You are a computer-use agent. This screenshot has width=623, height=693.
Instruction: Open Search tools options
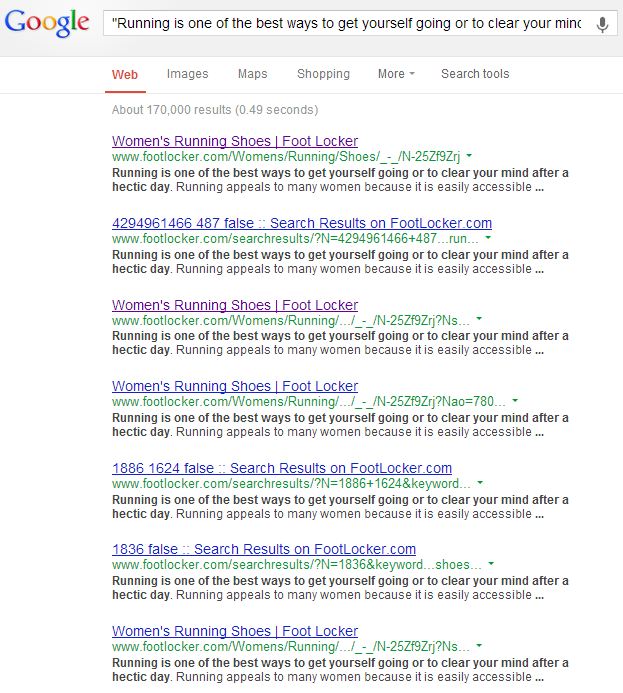coord(475,74)
